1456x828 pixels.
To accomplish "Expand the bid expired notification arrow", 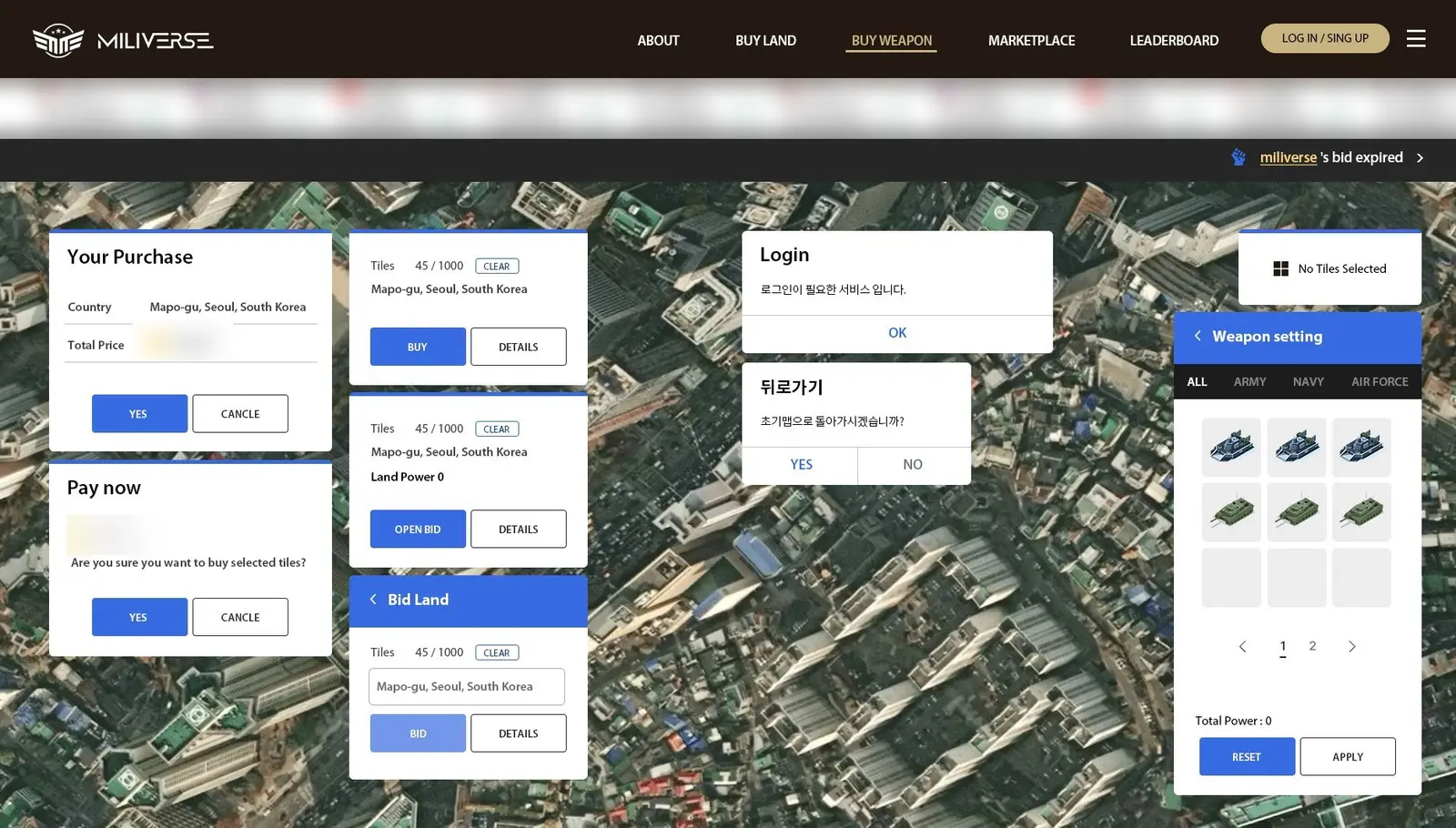I will tap(1420, 157).
